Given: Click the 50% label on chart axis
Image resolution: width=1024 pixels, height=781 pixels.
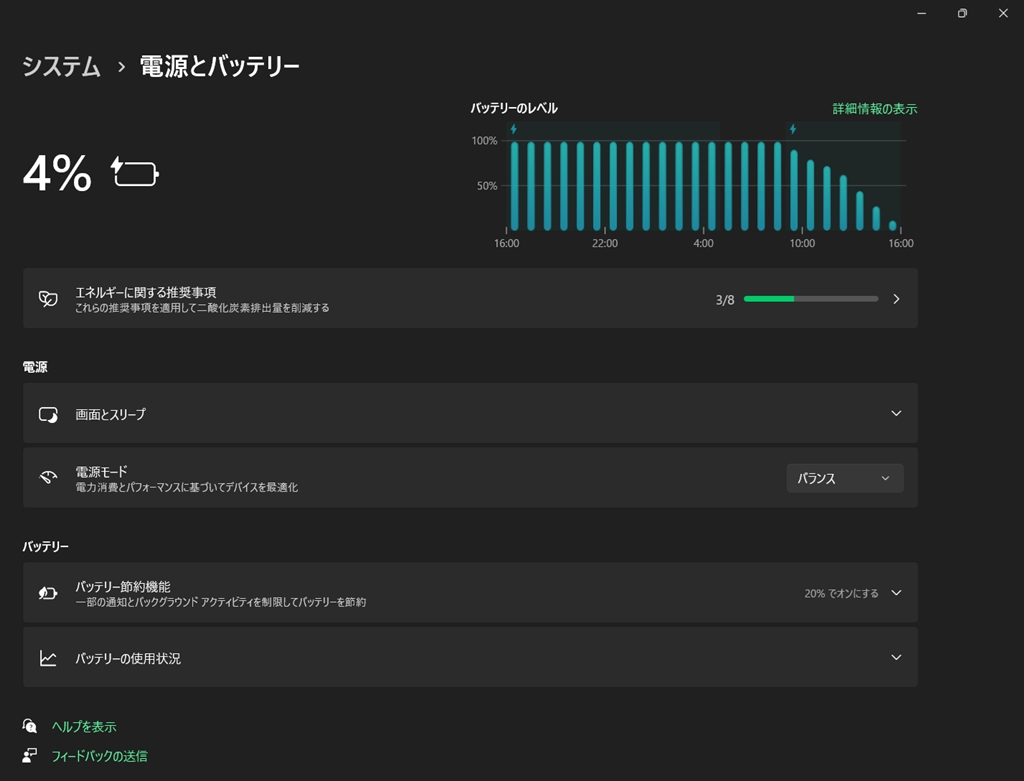Looking at the screenshot, I should point(487,186).
